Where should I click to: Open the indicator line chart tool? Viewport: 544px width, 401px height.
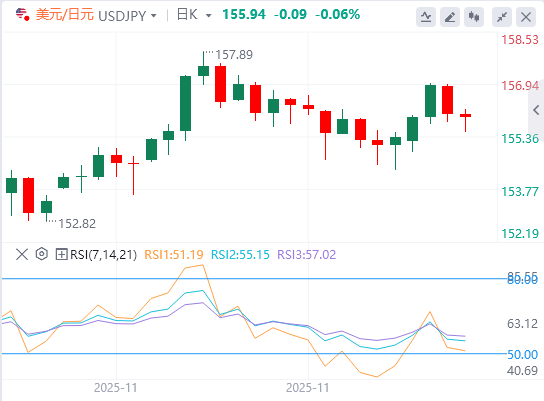pos(426,17)
